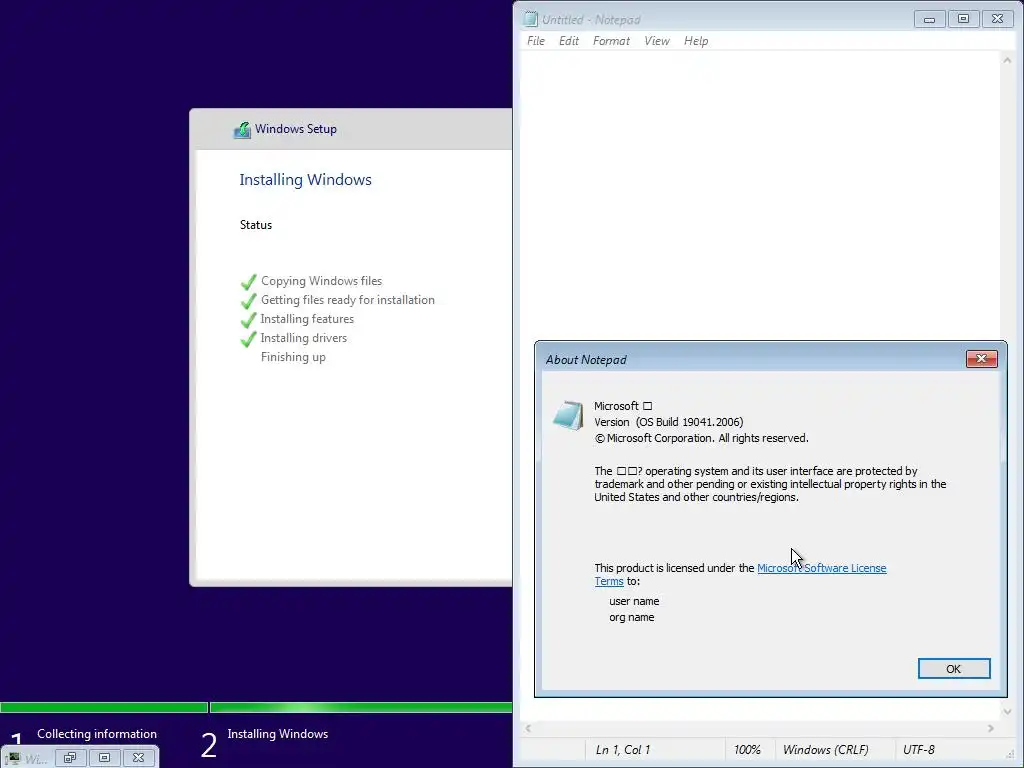Click the 'org name' licensee text
Screen dimensions: 1024x768
click(632, 617)
